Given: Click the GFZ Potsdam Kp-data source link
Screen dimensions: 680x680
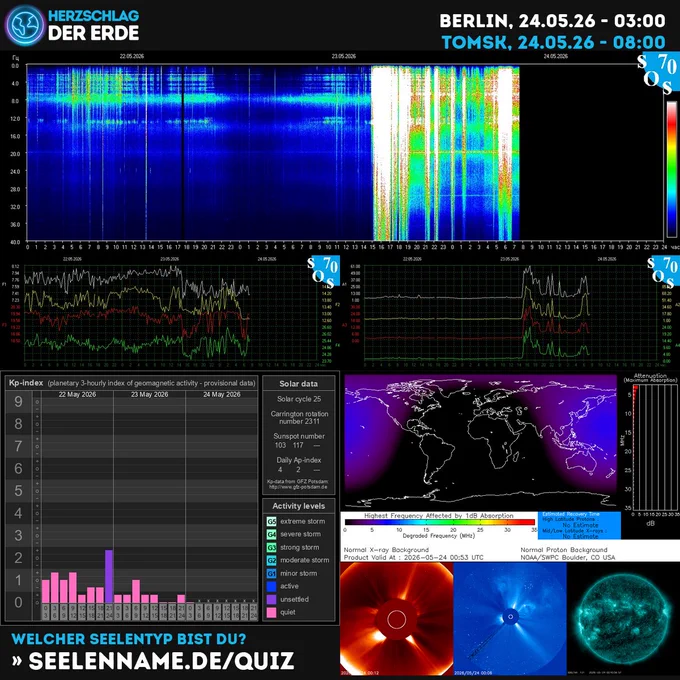Looking at the screenshot, I should [298, 484].
